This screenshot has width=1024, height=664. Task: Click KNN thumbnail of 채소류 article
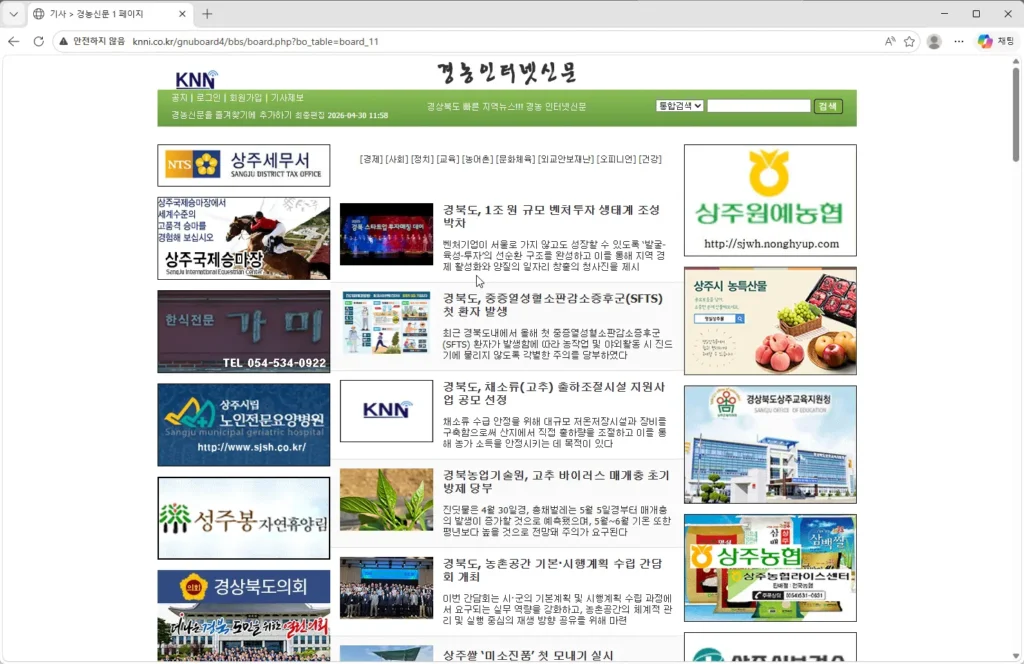pos(386,411)
